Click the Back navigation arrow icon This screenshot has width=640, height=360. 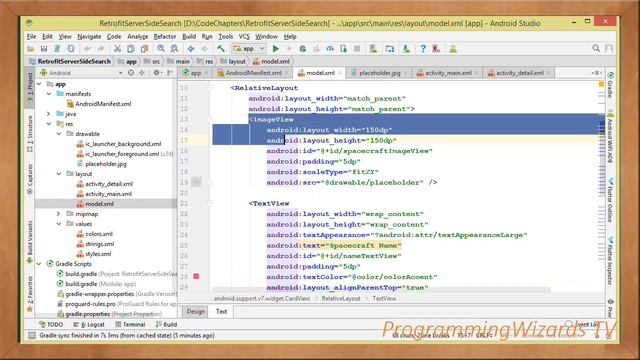point(191,49)
